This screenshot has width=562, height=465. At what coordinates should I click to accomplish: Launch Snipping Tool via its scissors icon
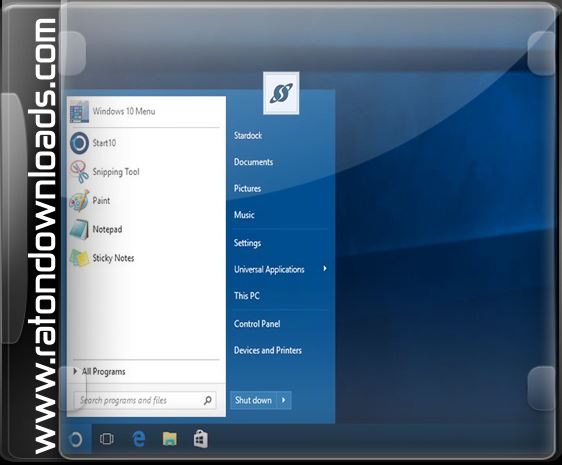tap(79, 172)
